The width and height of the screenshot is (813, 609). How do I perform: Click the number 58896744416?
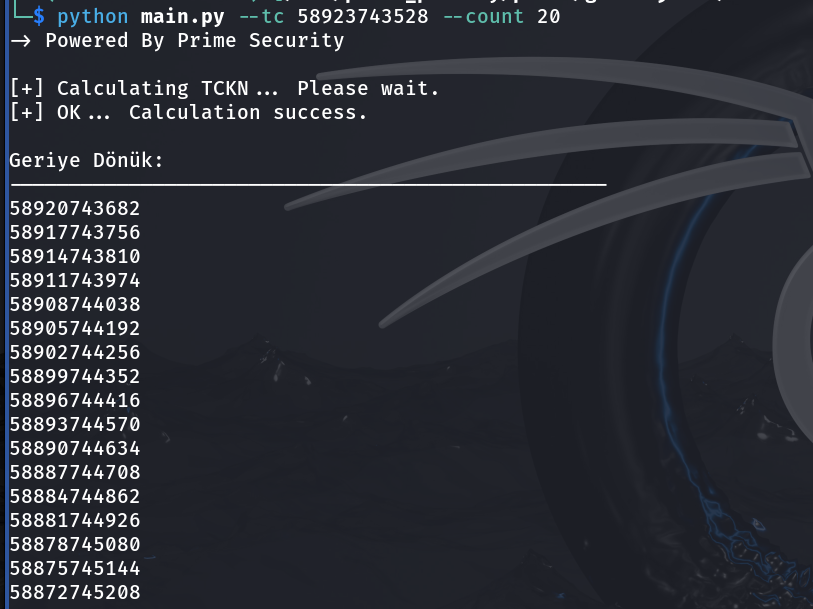tap(75, 401)
